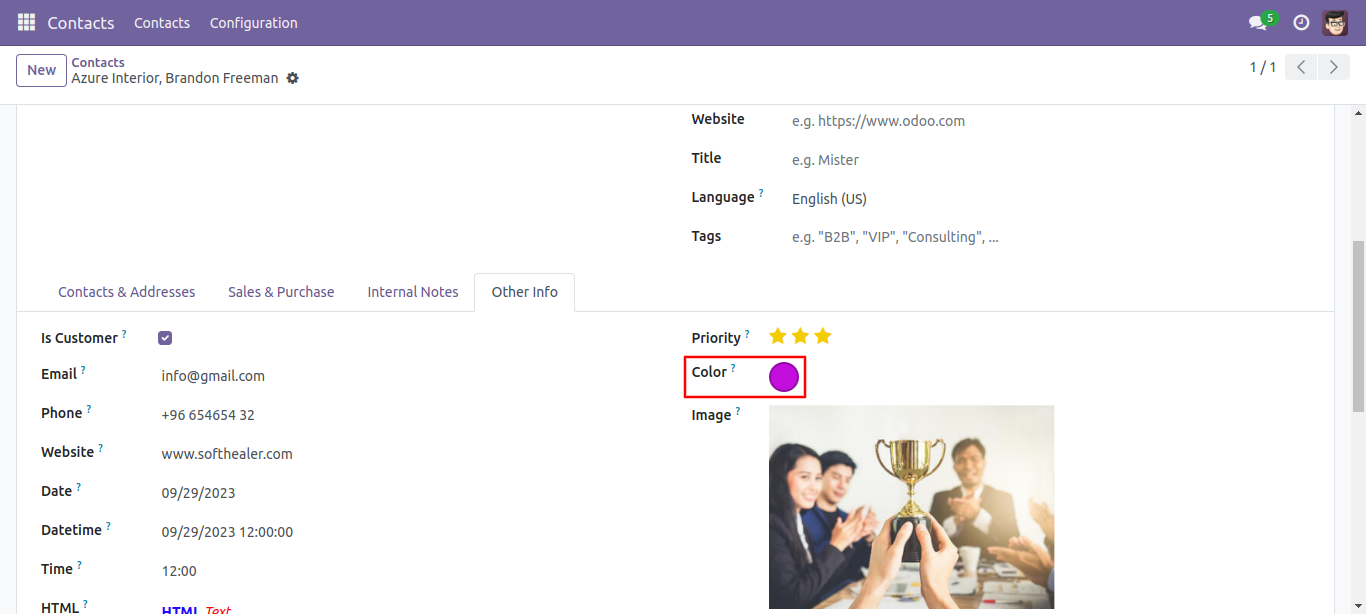Set priority to first star
Screen dimensions: 1366x614
[x=778, y=336]
